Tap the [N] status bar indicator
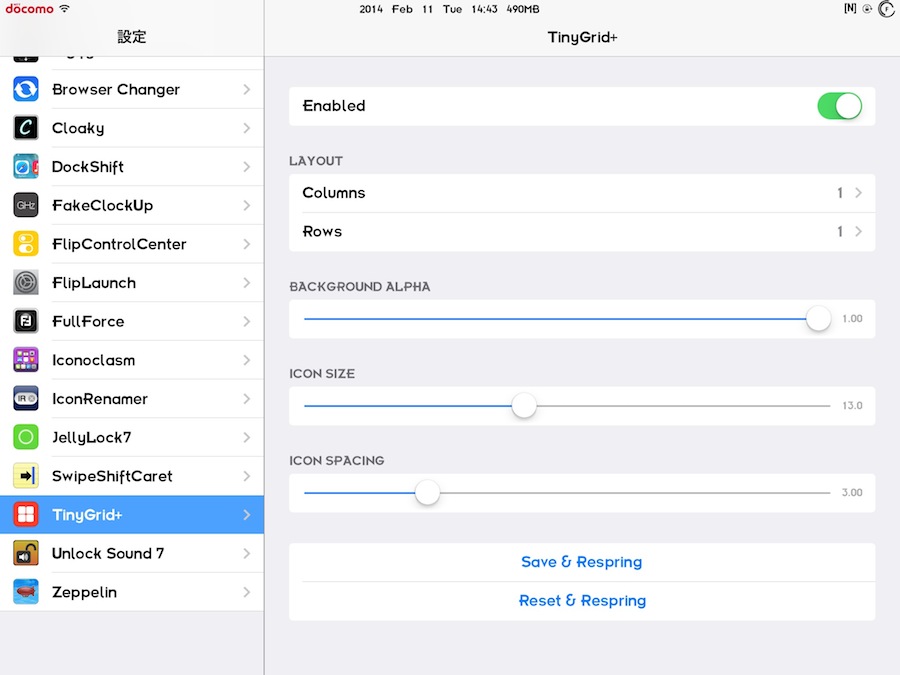Image resolution: width=900 pixels, height=675 pixels. point(850,8)
